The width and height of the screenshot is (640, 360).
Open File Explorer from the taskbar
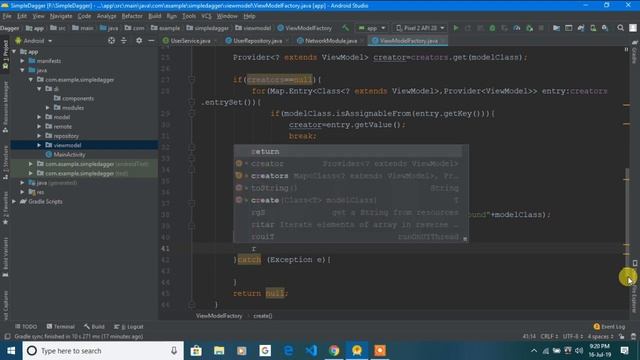[x=219, y=351]
